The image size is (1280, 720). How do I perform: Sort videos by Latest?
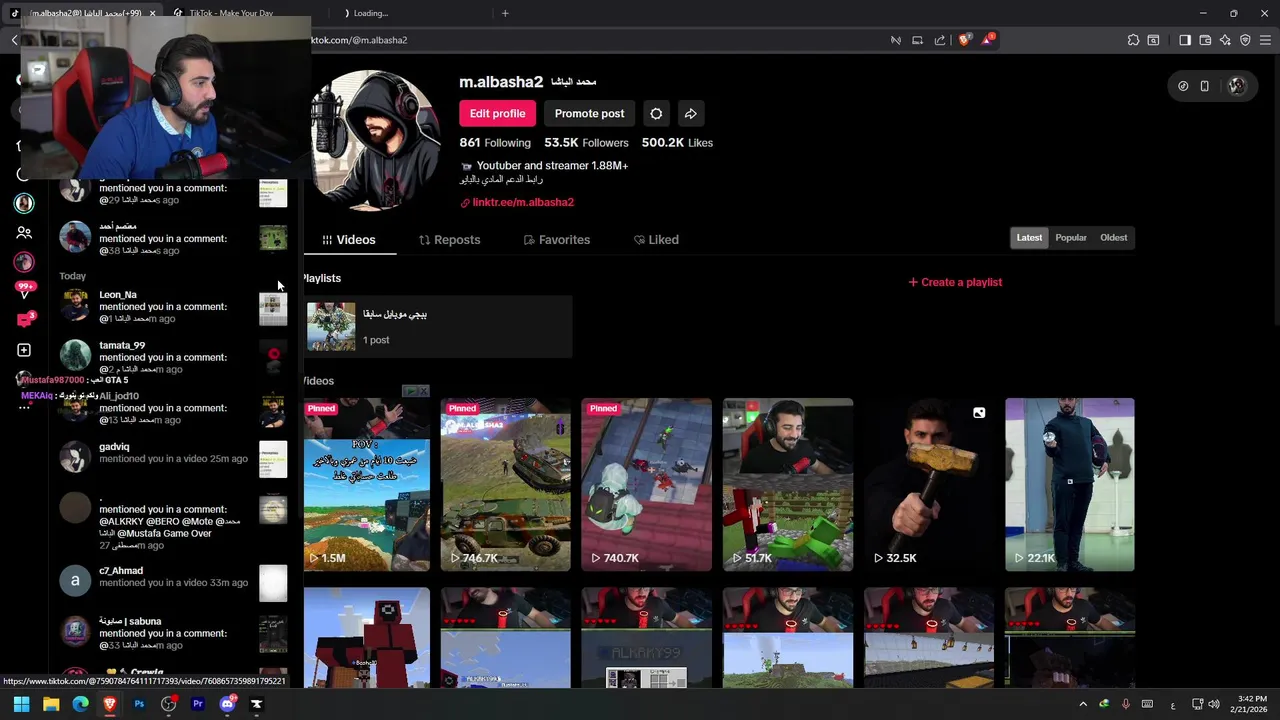(x=1029, y=238)
